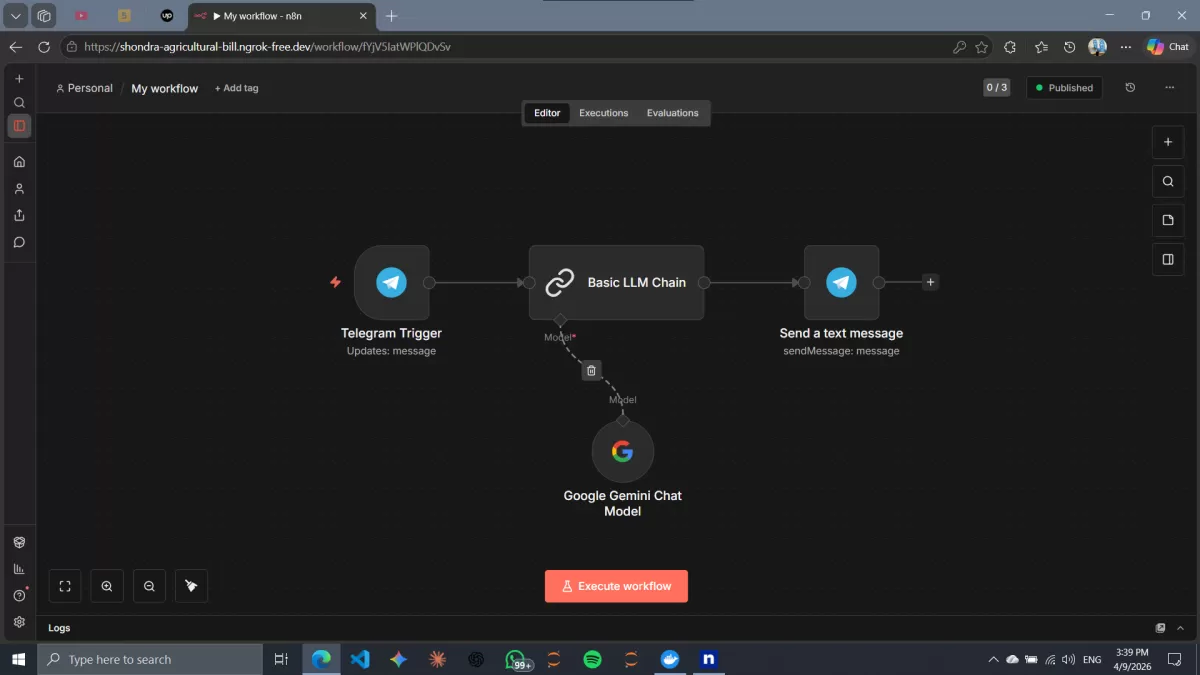Click the Execute workflow button
The image size is (1200, 675).
coord(616,586)
